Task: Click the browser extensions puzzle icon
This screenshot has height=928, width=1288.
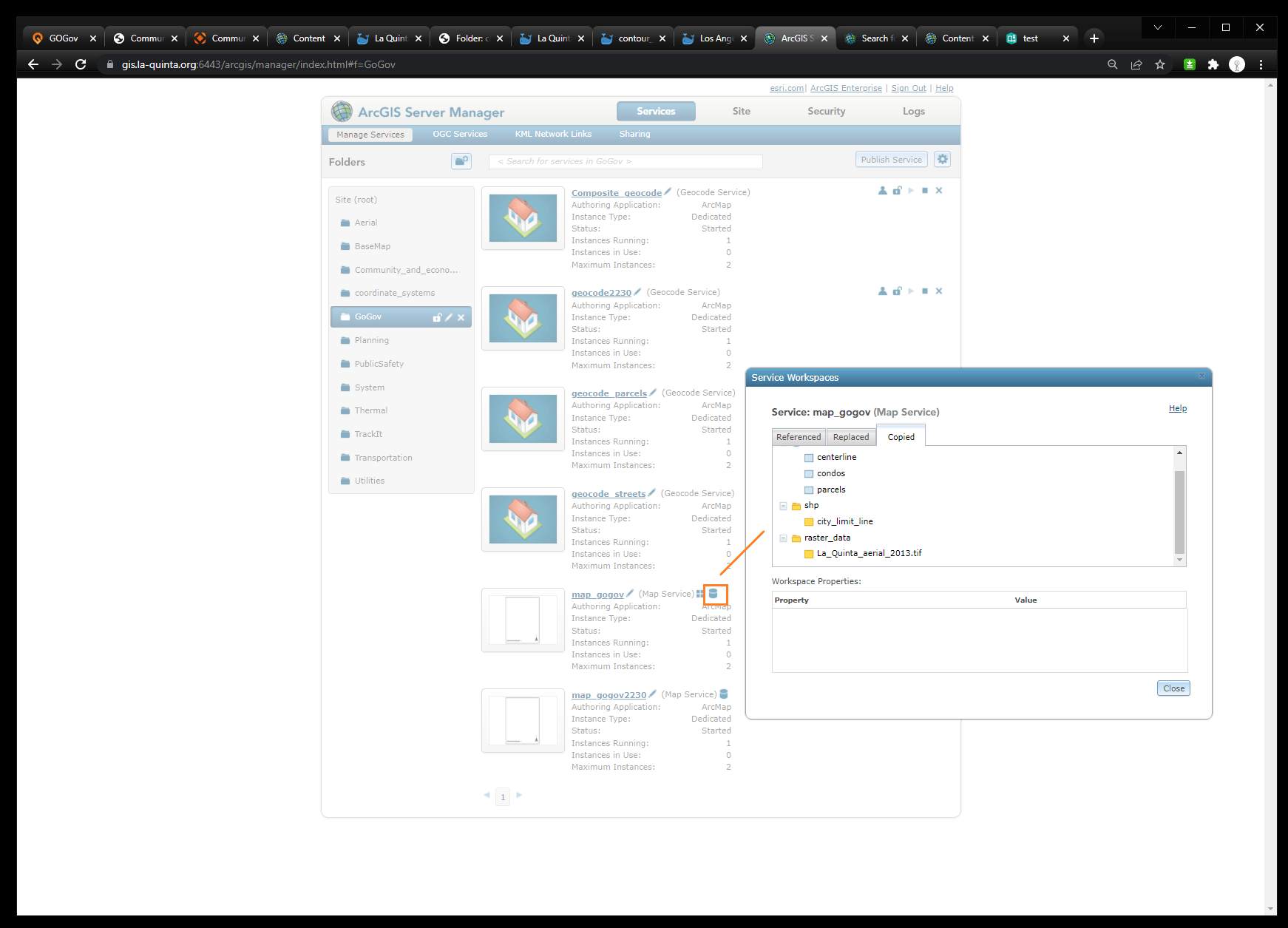Action: [1213, 64]
